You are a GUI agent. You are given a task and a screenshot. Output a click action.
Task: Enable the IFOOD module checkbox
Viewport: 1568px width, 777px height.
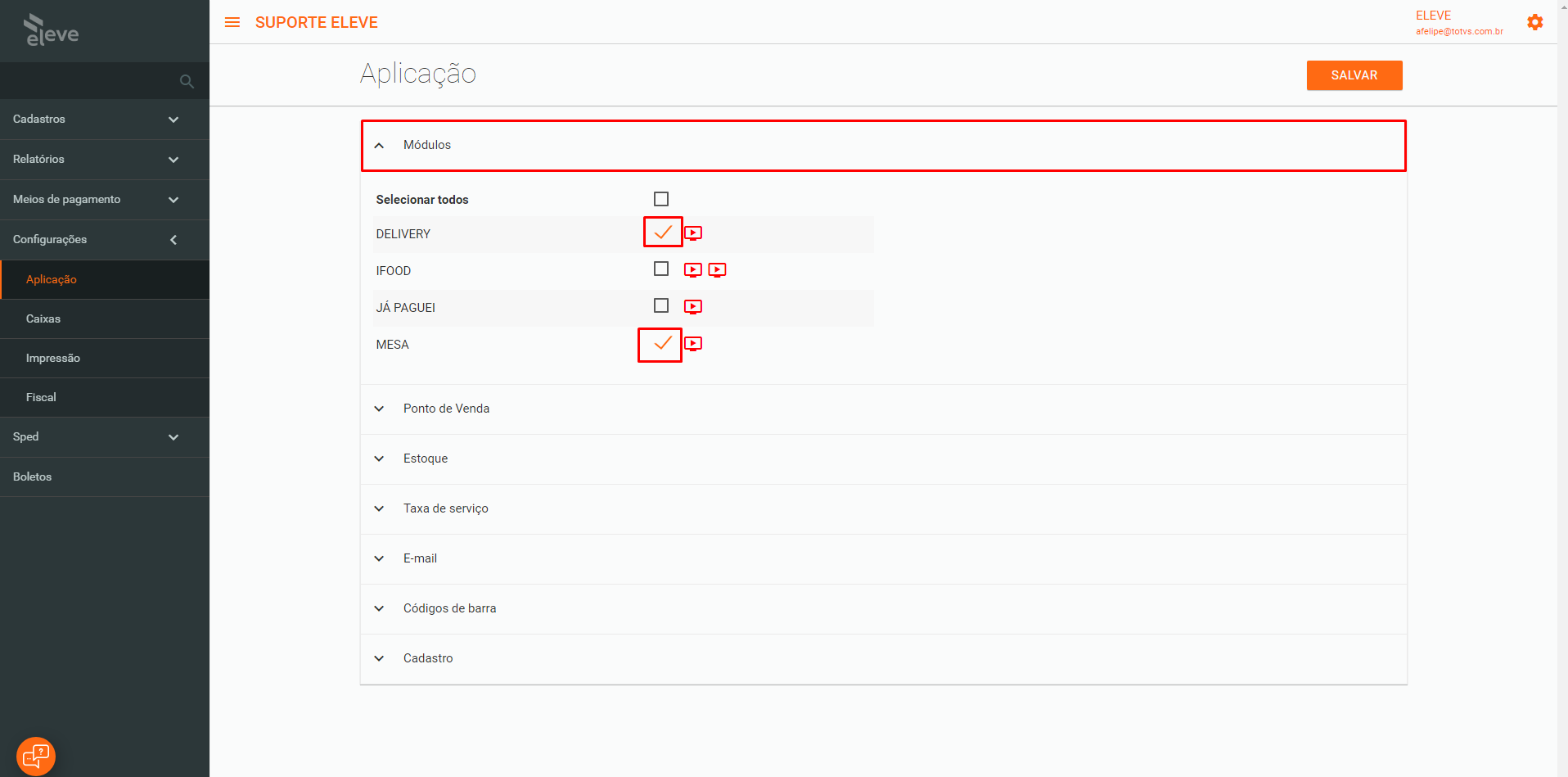(661, 269)
